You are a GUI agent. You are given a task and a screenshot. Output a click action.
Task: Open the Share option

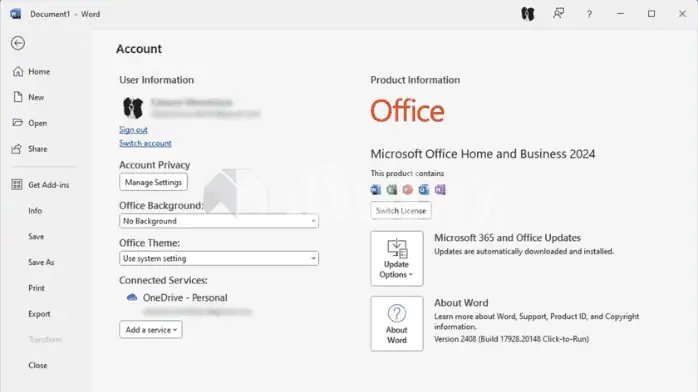pyautogui.click(x=30, y=149)
